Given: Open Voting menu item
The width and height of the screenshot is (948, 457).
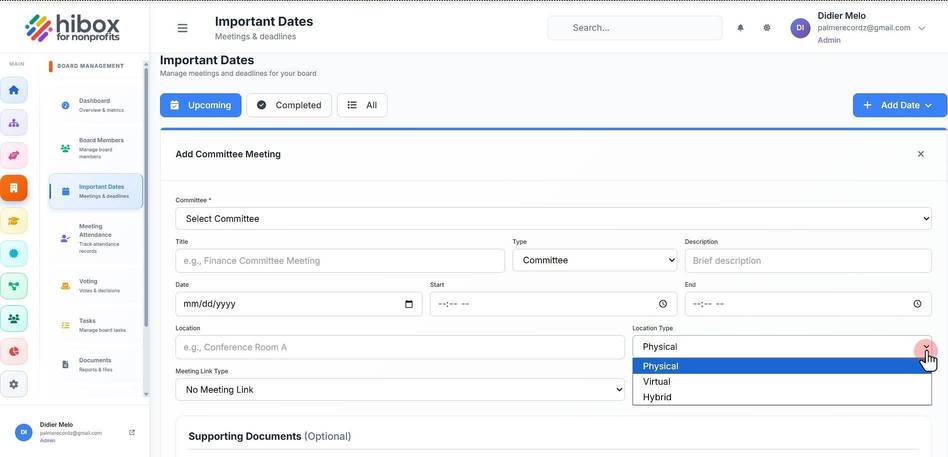Looking at the screenshot, I should (x=96, y=285).
